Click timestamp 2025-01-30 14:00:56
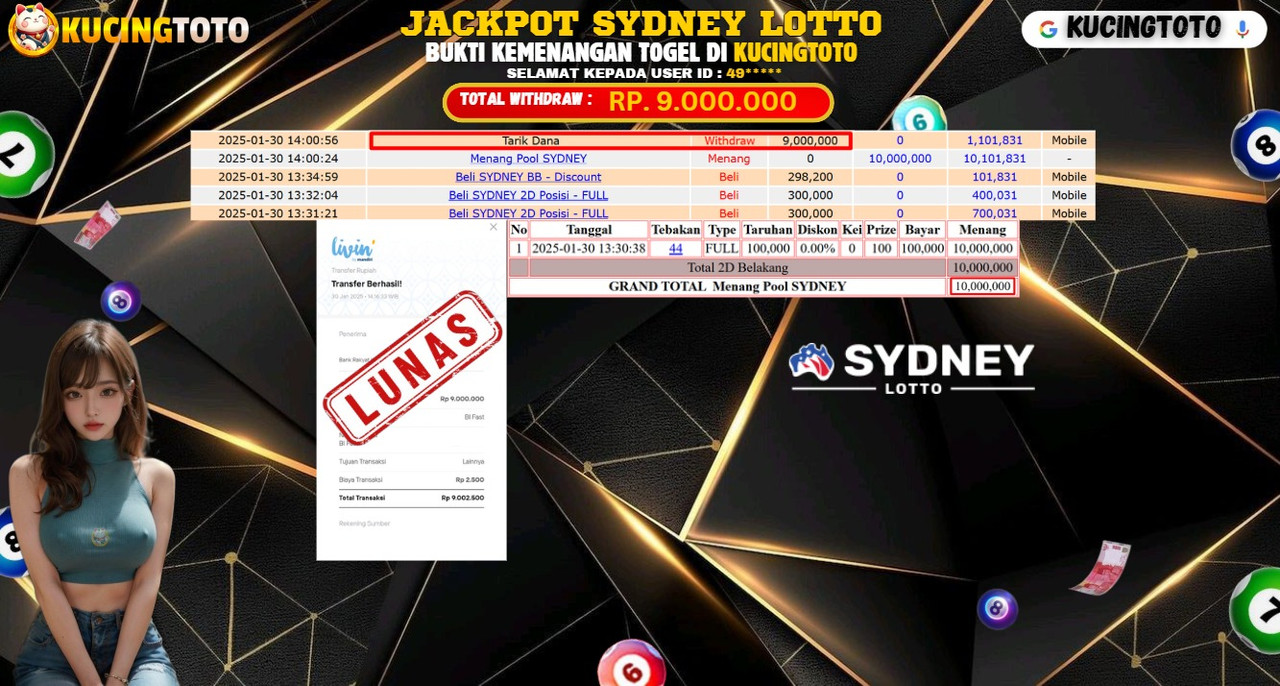 click(278, 141)
